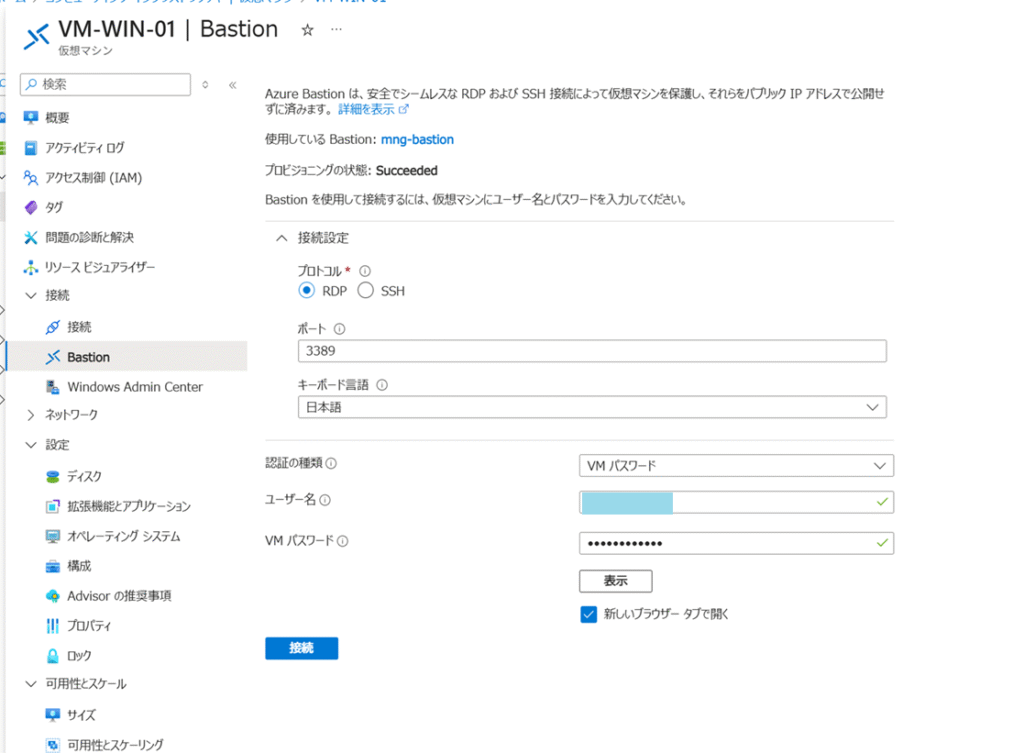Image resolution: width=1024 pixels, height=753 pixels.
Task: Collapse the 可用性とスケール group
Action: click(x=31, y=684)
